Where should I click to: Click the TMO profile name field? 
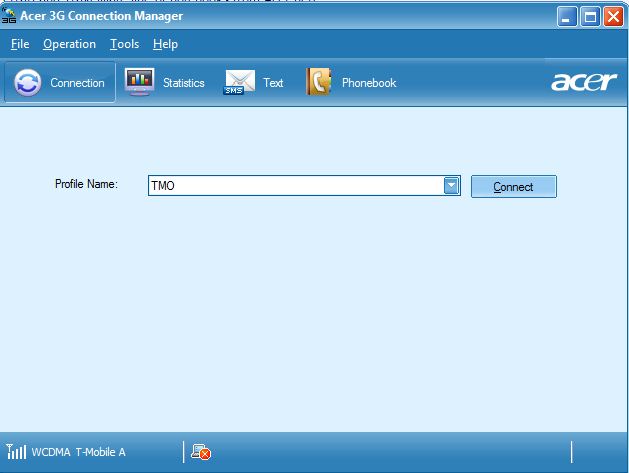304,186
